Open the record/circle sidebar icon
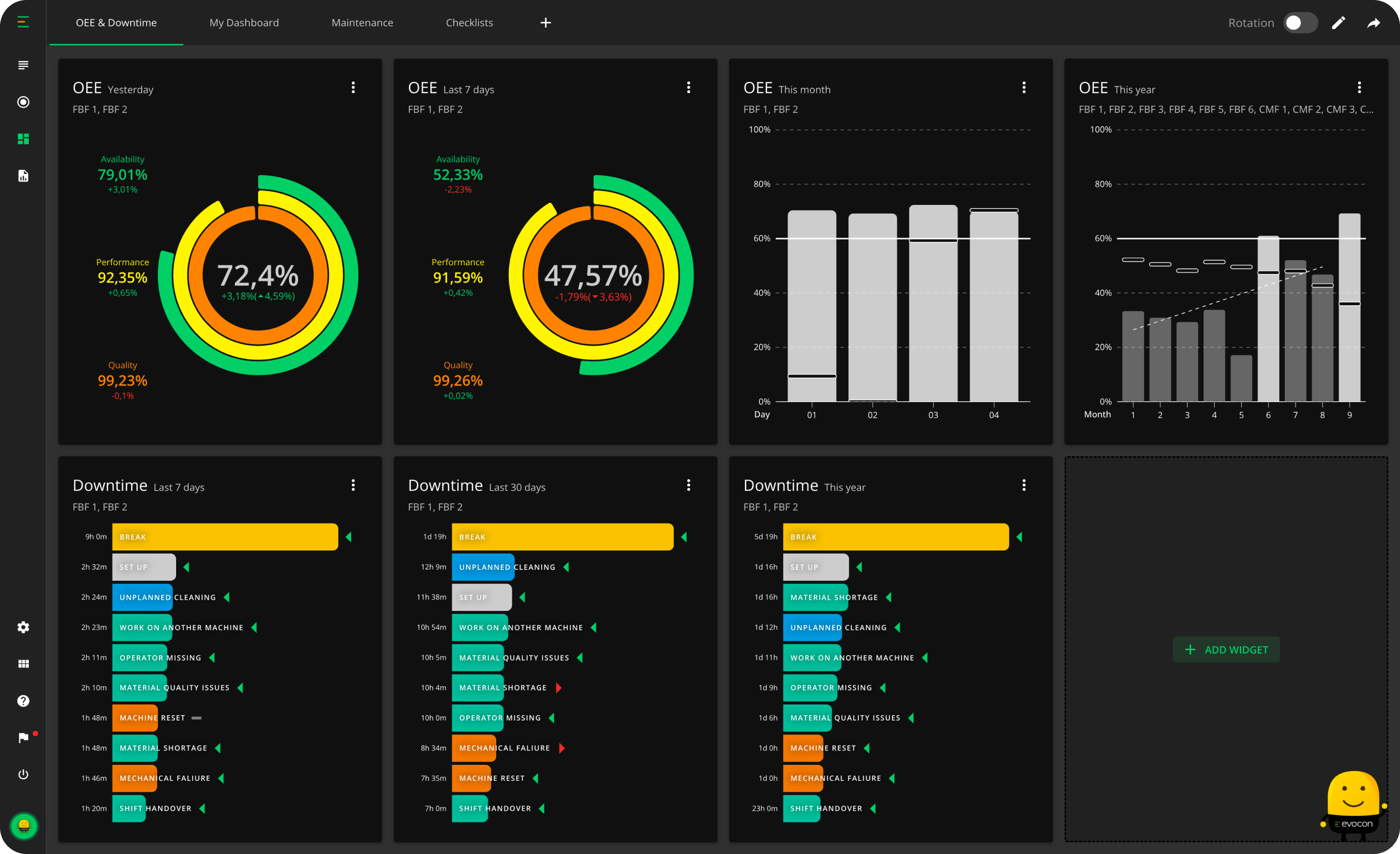Screen dimensions: 1400x854 click(23, 102)
